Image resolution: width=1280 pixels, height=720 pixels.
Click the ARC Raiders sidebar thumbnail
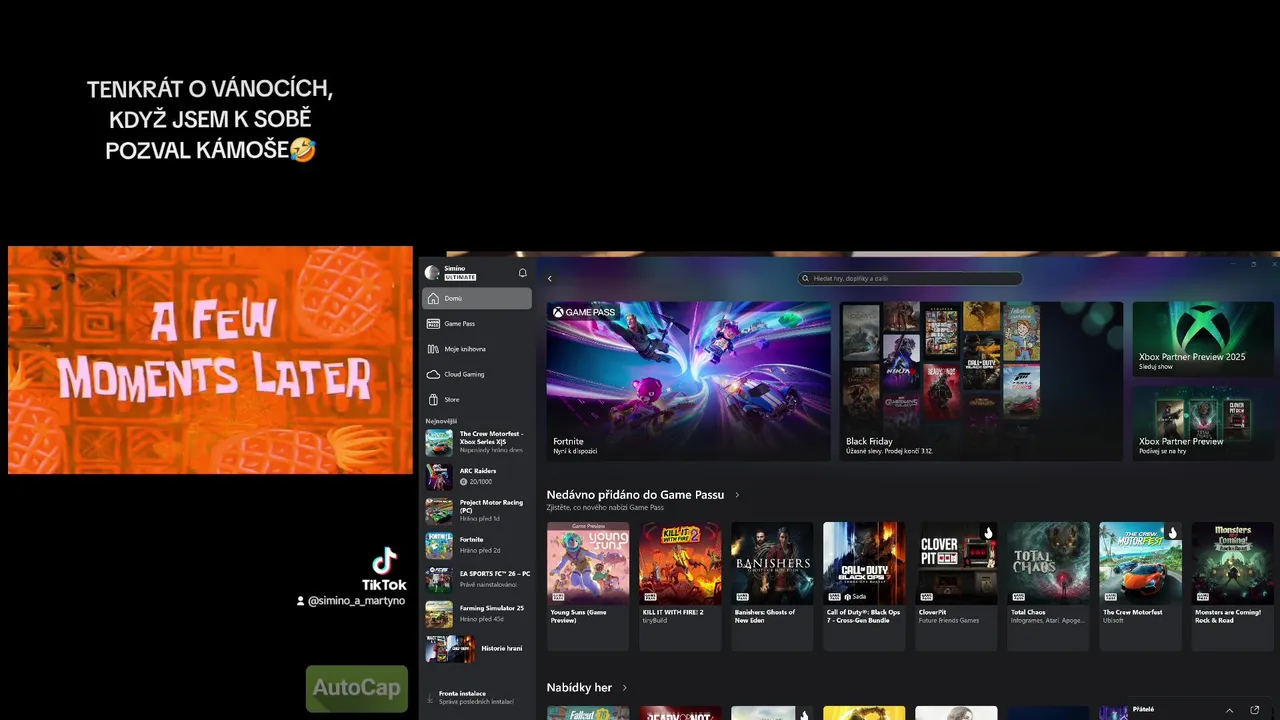coord(439,477)
